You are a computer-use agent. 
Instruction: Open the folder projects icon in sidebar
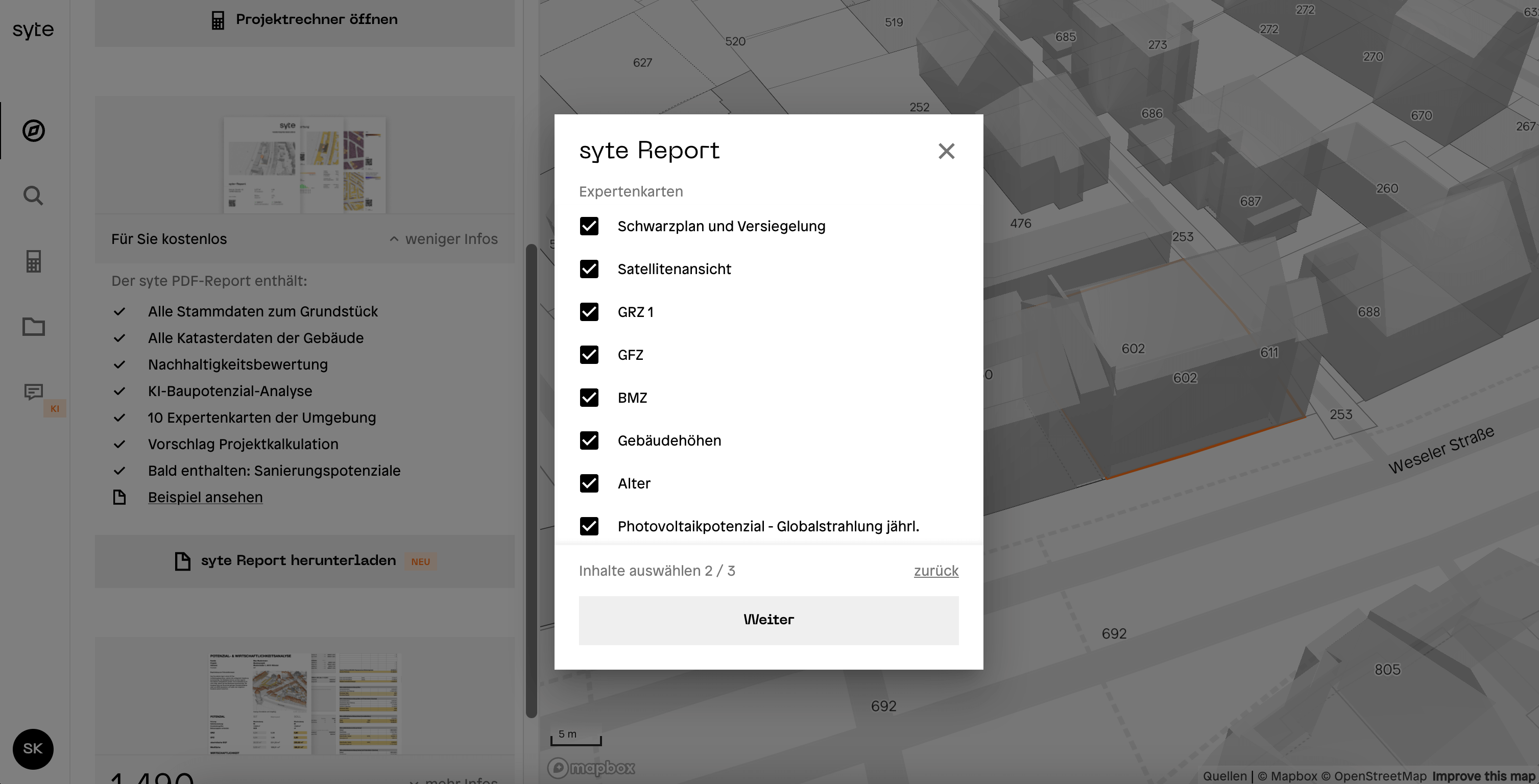click(34, 327)
